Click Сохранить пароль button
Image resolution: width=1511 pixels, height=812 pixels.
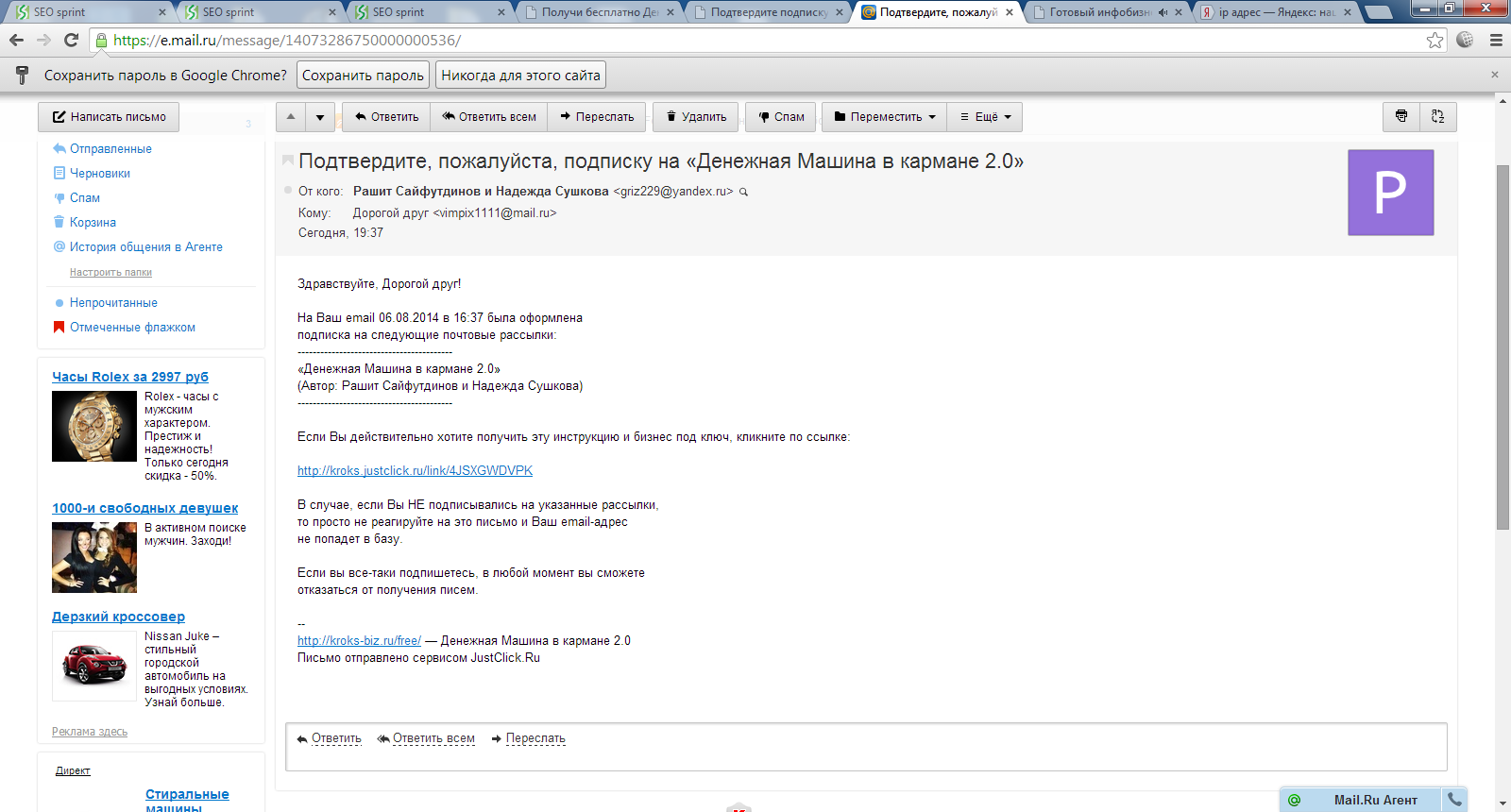pyautogui.click(x=363, y=75)
